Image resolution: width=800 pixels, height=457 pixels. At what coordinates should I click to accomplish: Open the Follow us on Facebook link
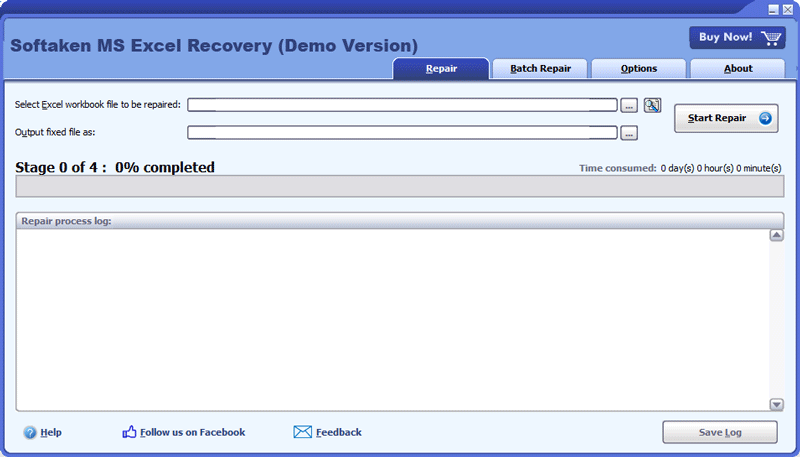point(192,433)
